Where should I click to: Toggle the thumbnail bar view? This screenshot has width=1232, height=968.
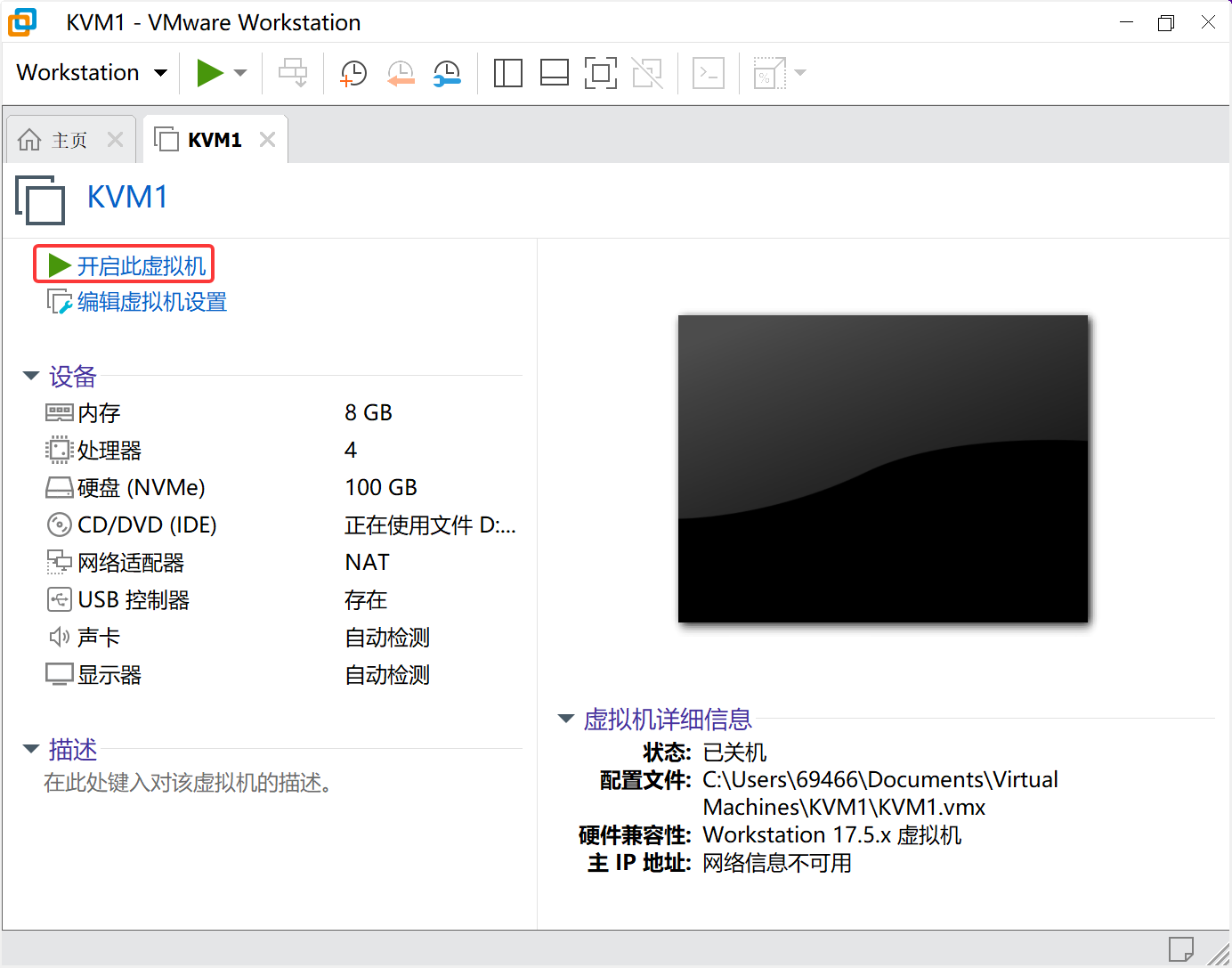[x=554, y=73]
